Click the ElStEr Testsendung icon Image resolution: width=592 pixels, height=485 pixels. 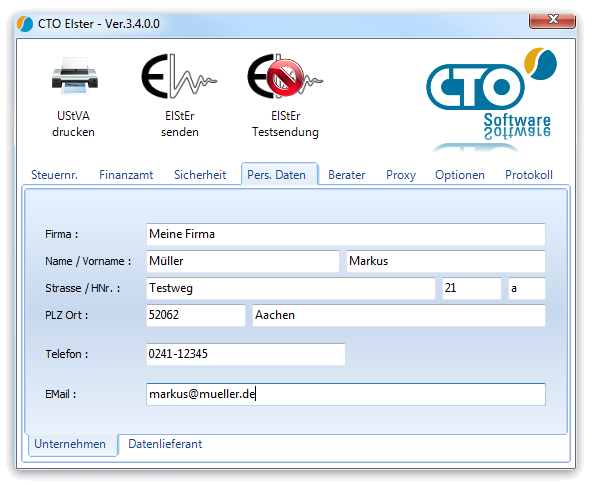285,76
